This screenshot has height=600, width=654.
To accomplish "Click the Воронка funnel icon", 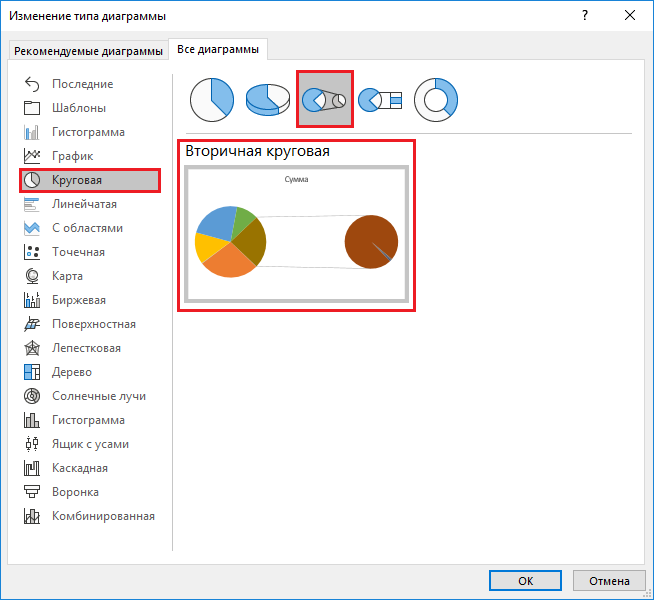I will point(32,492).
